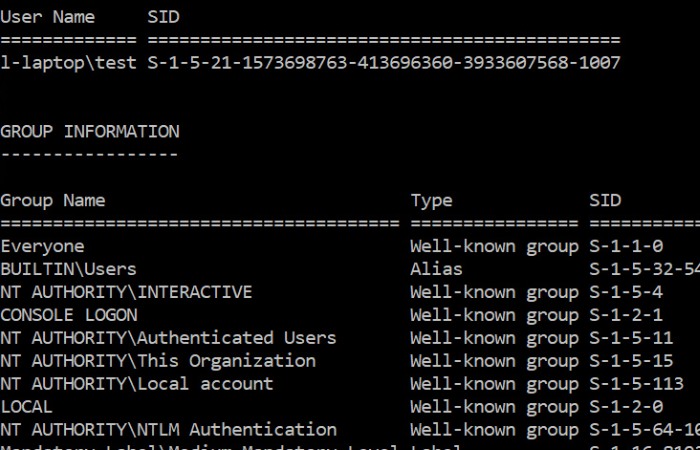Click SID value S-1-5-11
The image size is (700, 450).
click(x=631, y=338)
